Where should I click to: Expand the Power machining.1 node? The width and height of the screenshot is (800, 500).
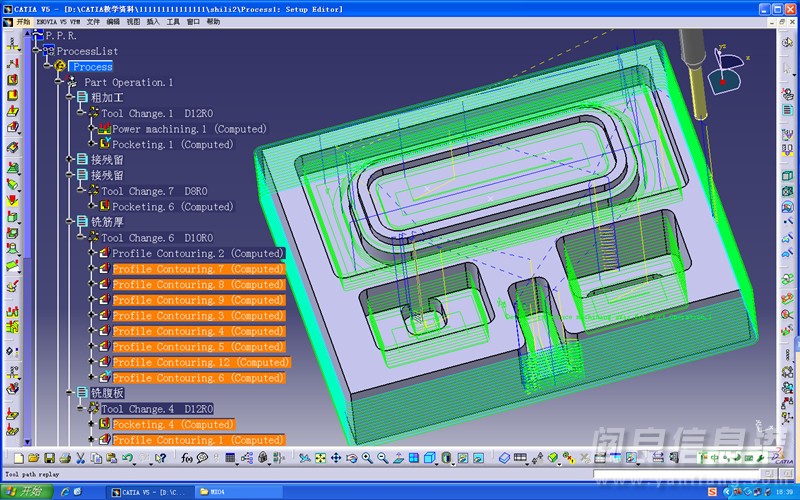tap(92, 129)
